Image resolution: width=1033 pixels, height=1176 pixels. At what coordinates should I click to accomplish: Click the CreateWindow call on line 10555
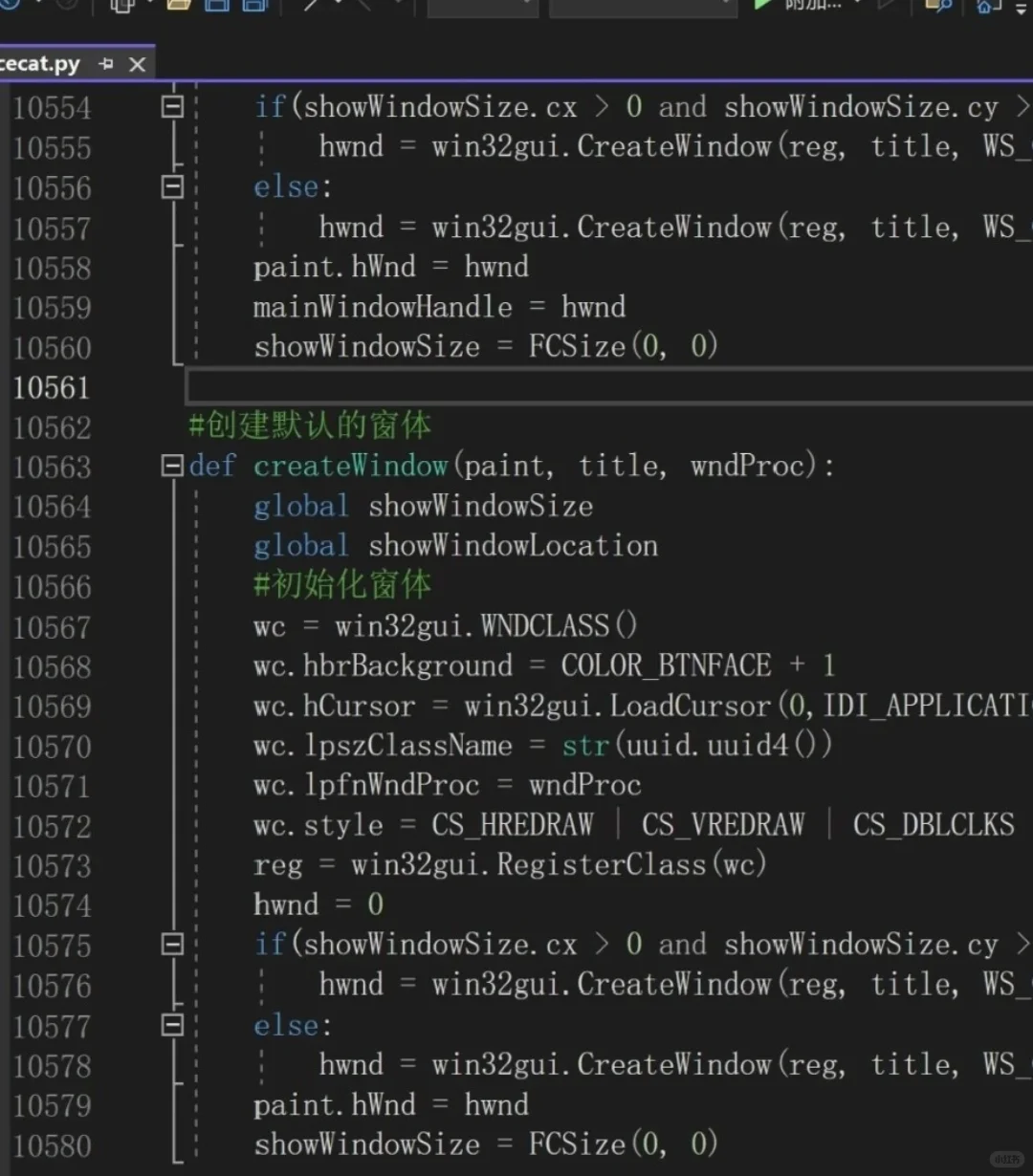(x=675, y=146)
